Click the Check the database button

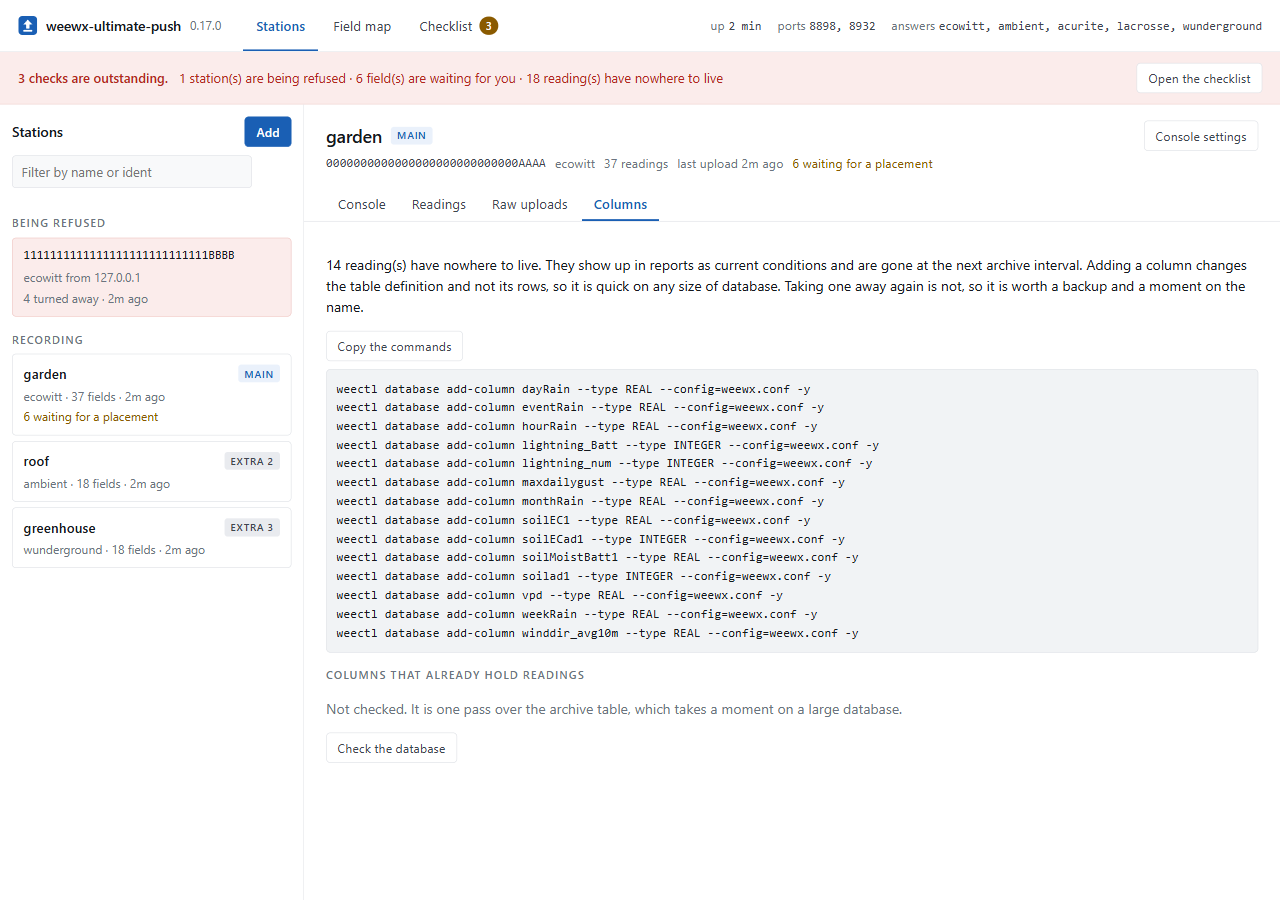coord(391,748)
